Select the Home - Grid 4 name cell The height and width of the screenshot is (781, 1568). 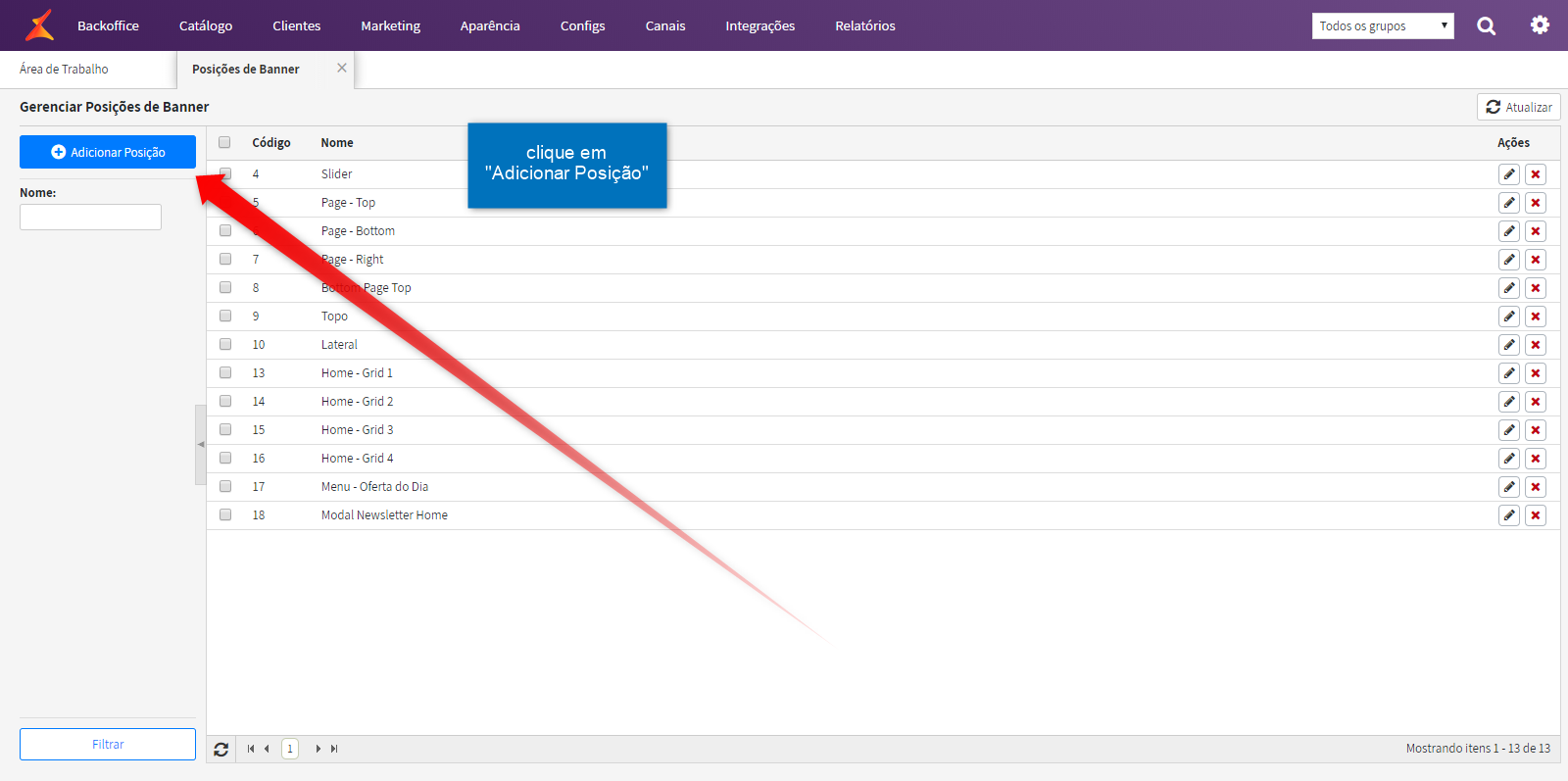pos(358,459)
